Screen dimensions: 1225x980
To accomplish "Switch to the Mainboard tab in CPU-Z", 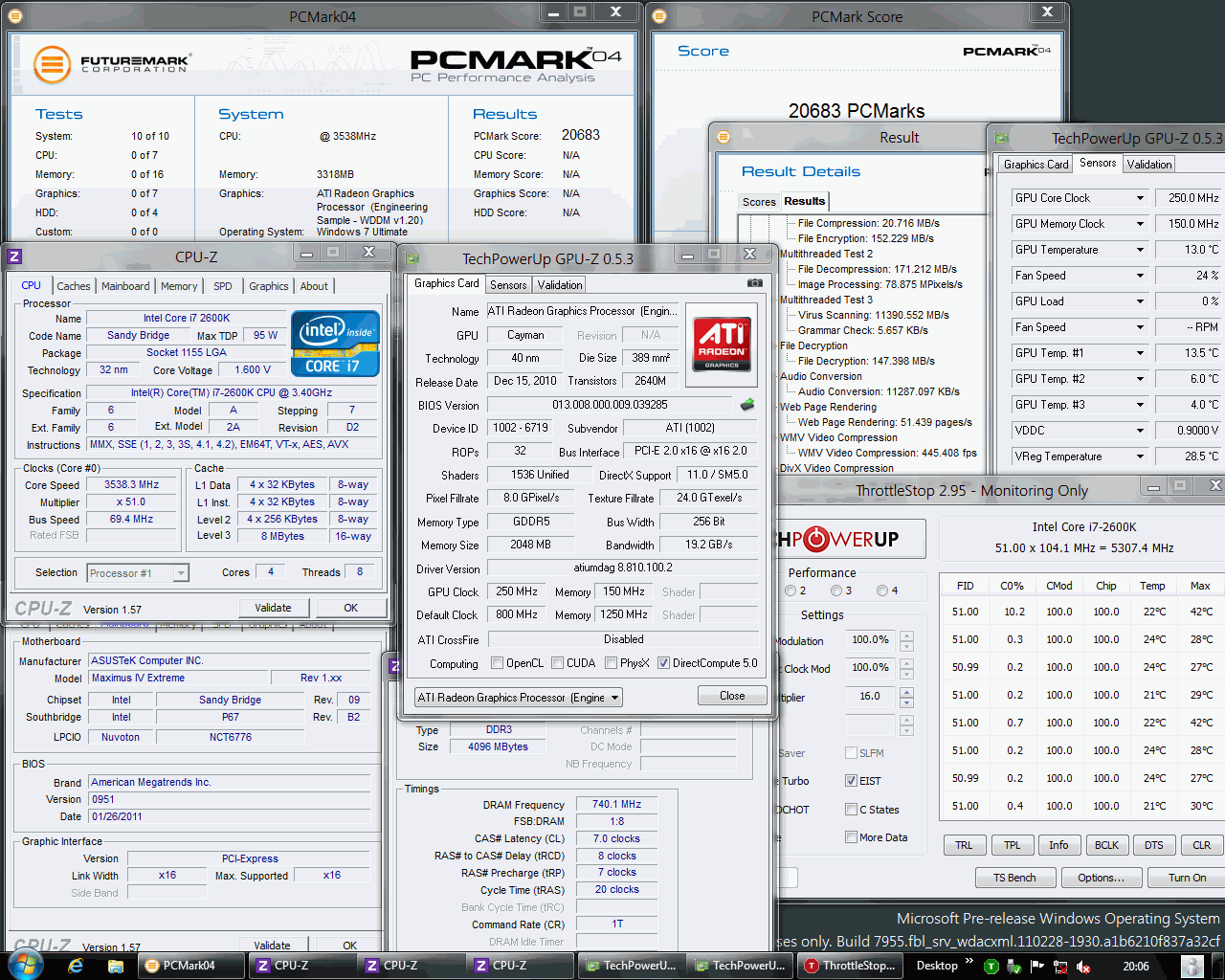I will tap(125, 286).
